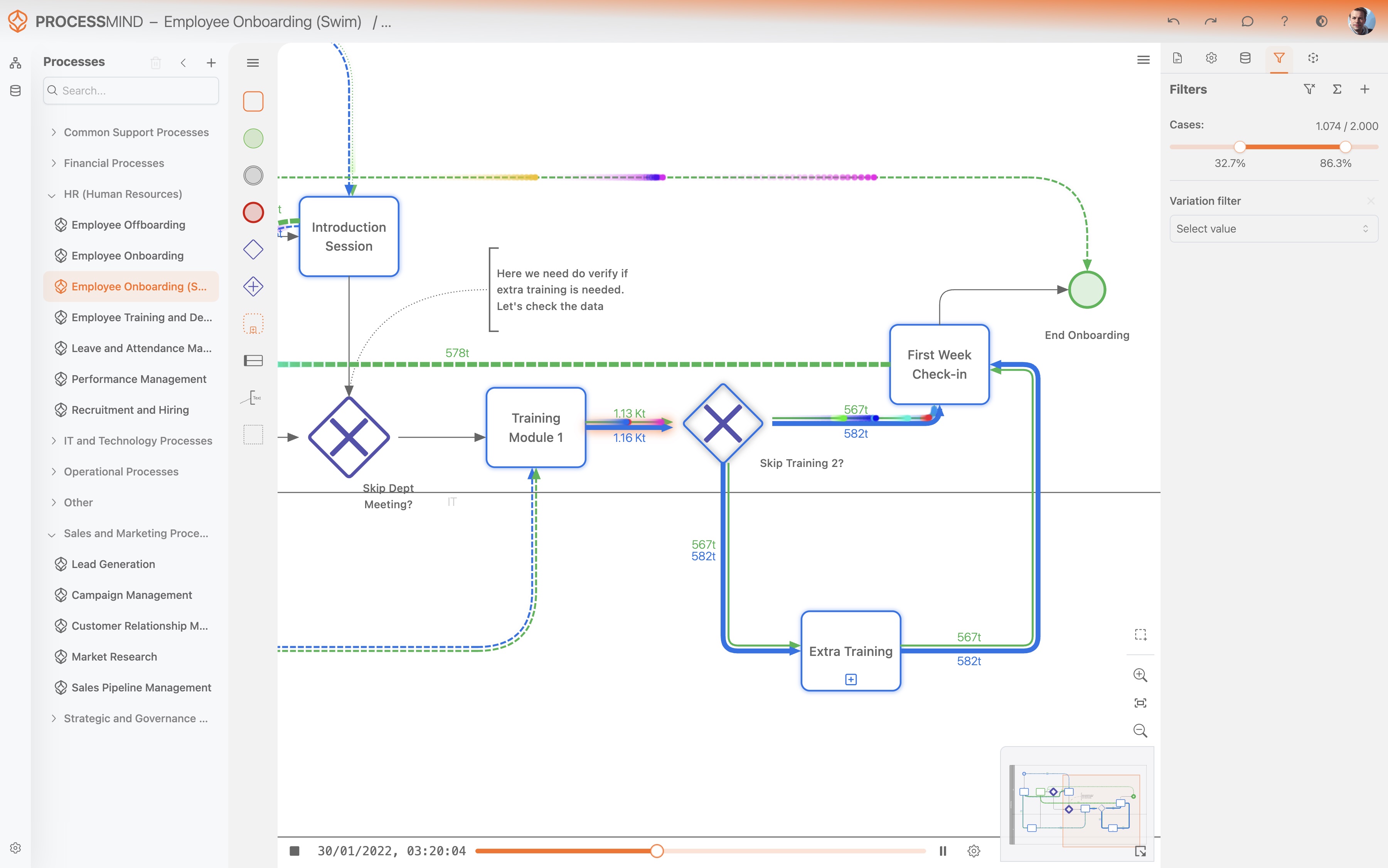Click the Extra Training subprocess plus marker

click(851, 679)
